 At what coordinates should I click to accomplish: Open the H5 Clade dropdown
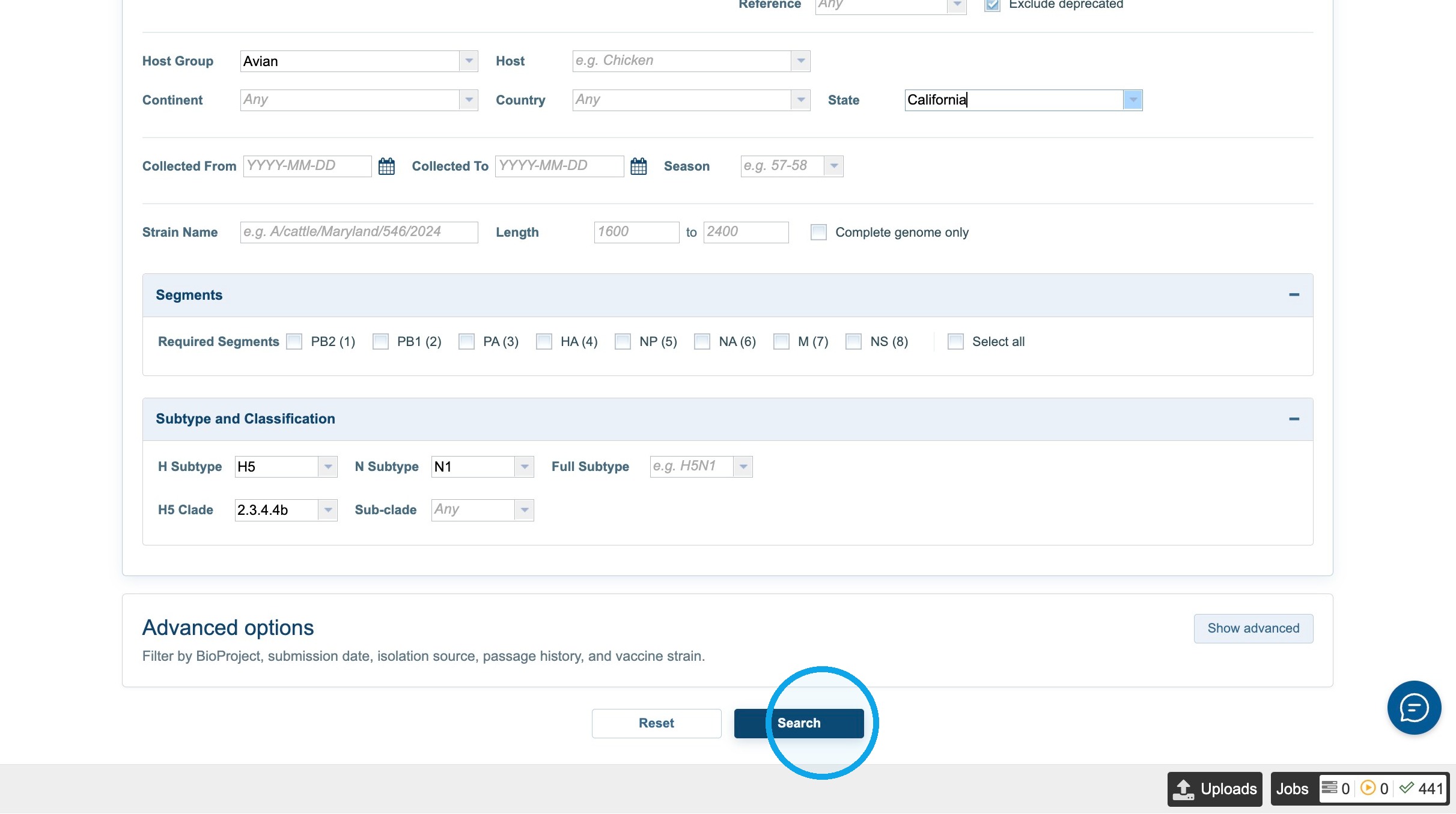(327, 510)
